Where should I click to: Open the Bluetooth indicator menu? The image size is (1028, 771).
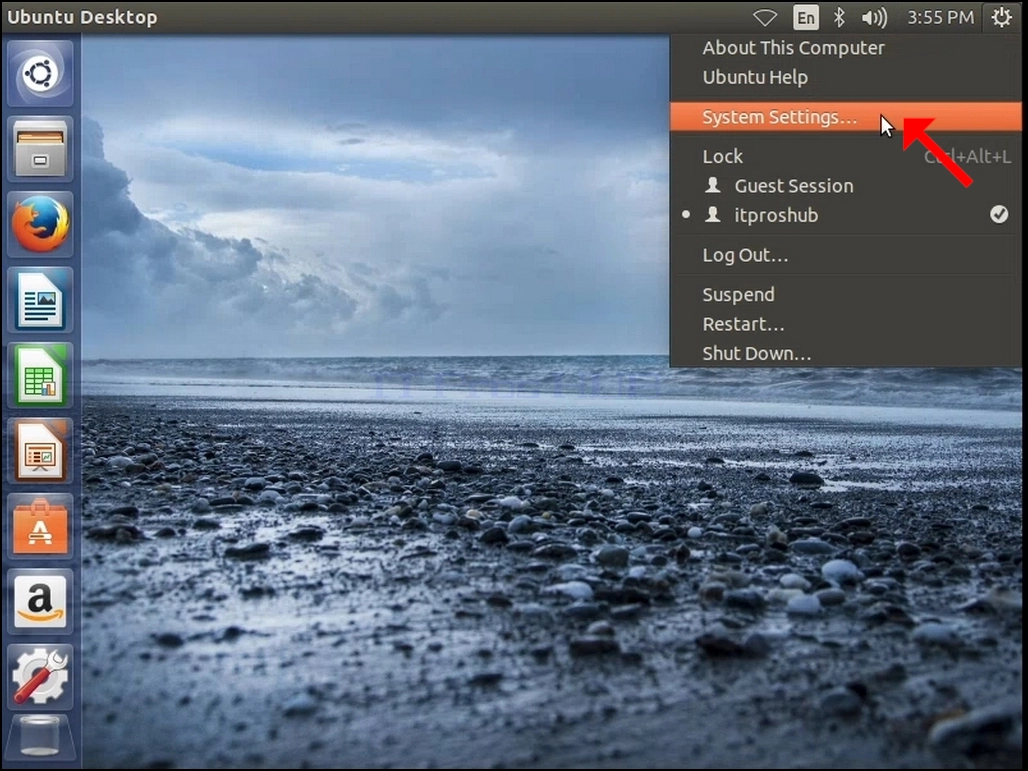click(839, 17)
